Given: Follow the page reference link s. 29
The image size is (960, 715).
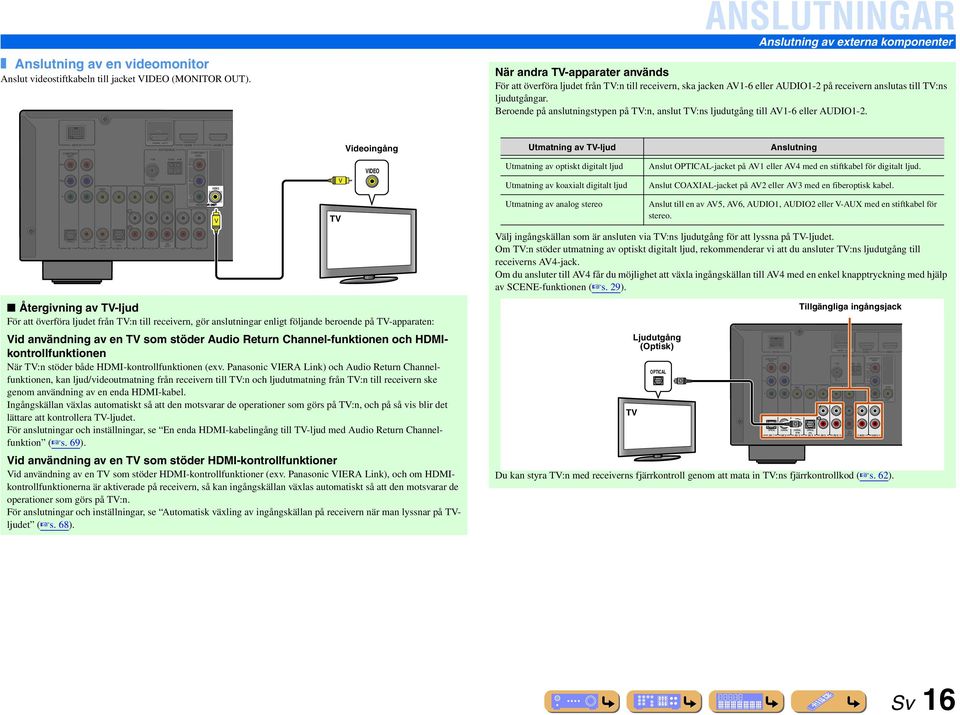Looking at the screenshot, I should pyautogui.click(x=607, y=287).
